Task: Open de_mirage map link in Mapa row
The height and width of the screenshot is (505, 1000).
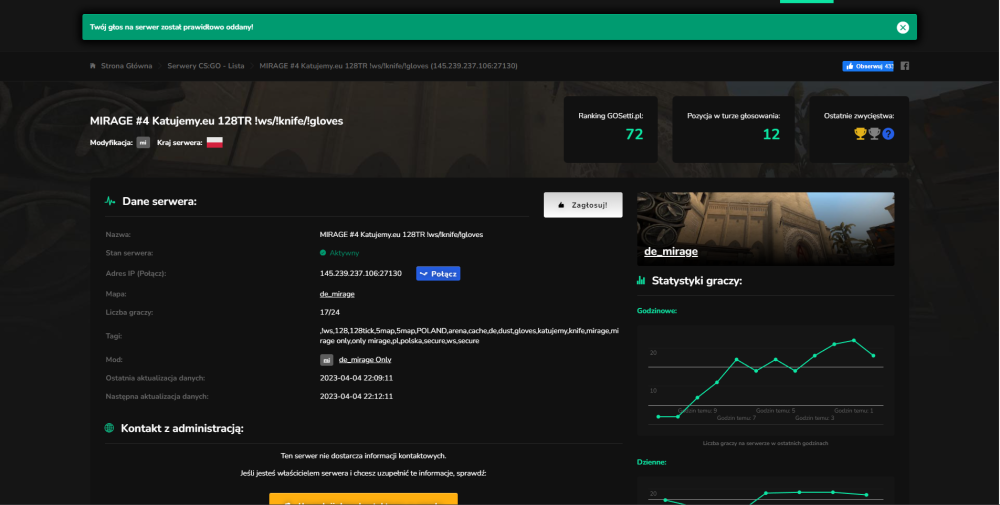Action: pos(337,294)
